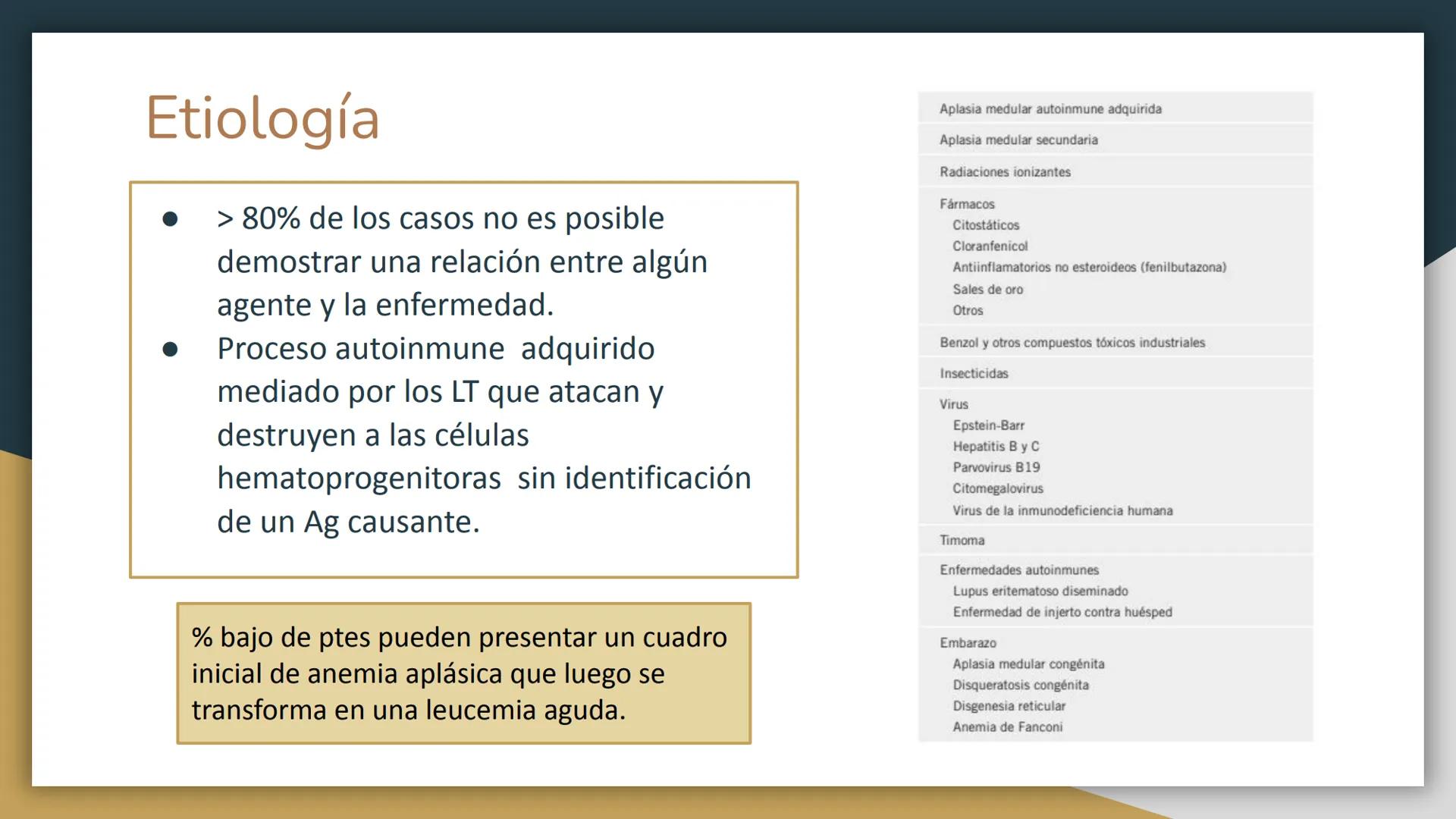1456x819 pixels.
Task: Click the Cloranfenicol entry
Action: 990,246
